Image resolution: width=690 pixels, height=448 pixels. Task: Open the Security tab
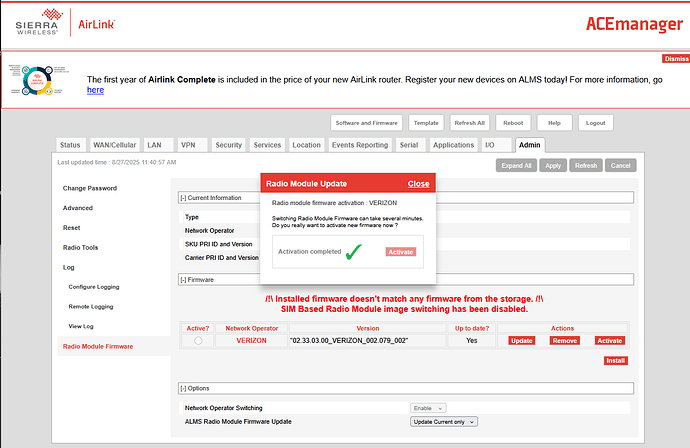(228, 145)
